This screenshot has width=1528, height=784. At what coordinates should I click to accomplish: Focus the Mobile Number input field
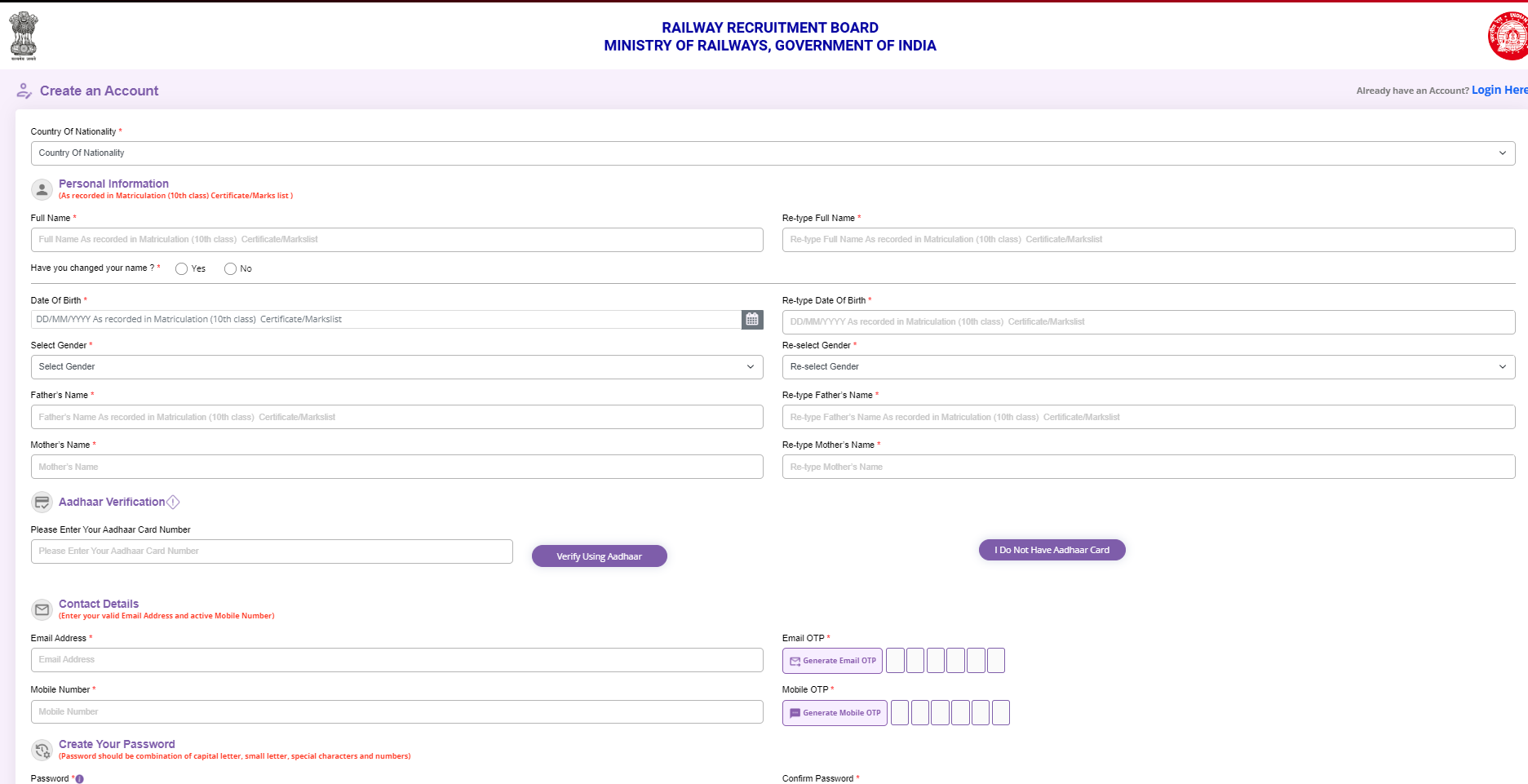pos(397,712)
